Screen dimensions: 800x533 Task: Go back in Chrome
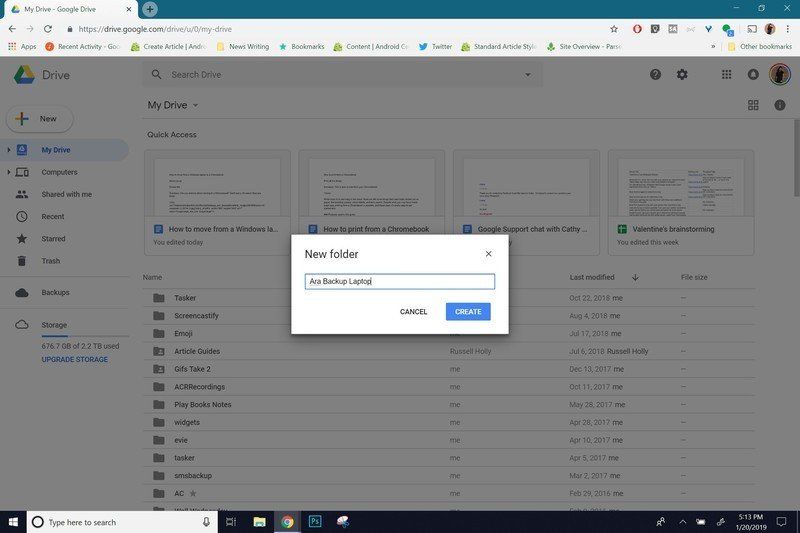click(12, 29)
